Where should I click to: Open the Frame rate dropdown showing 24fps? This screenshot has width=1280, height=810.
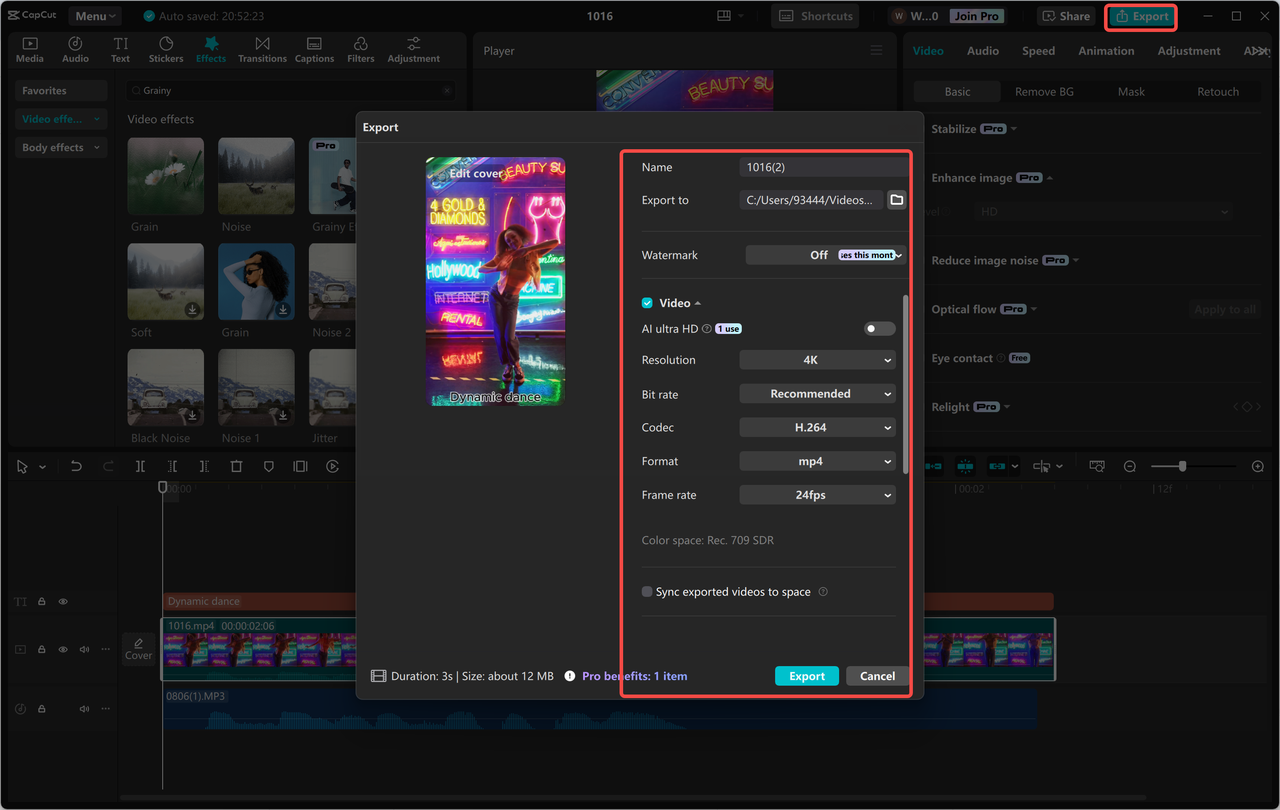tap(817, 494)
